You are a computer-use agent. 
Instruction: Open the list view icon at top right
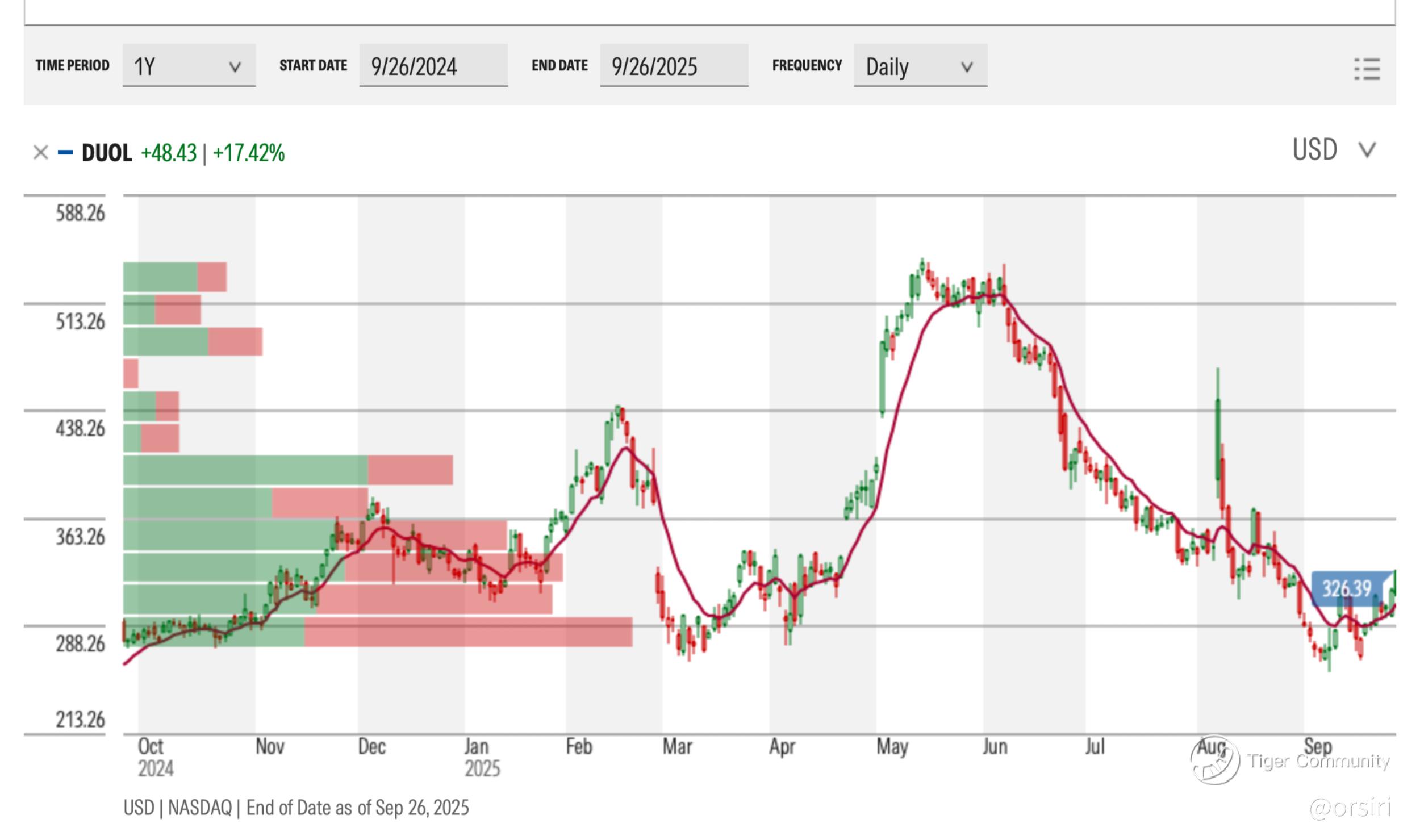1367,69
